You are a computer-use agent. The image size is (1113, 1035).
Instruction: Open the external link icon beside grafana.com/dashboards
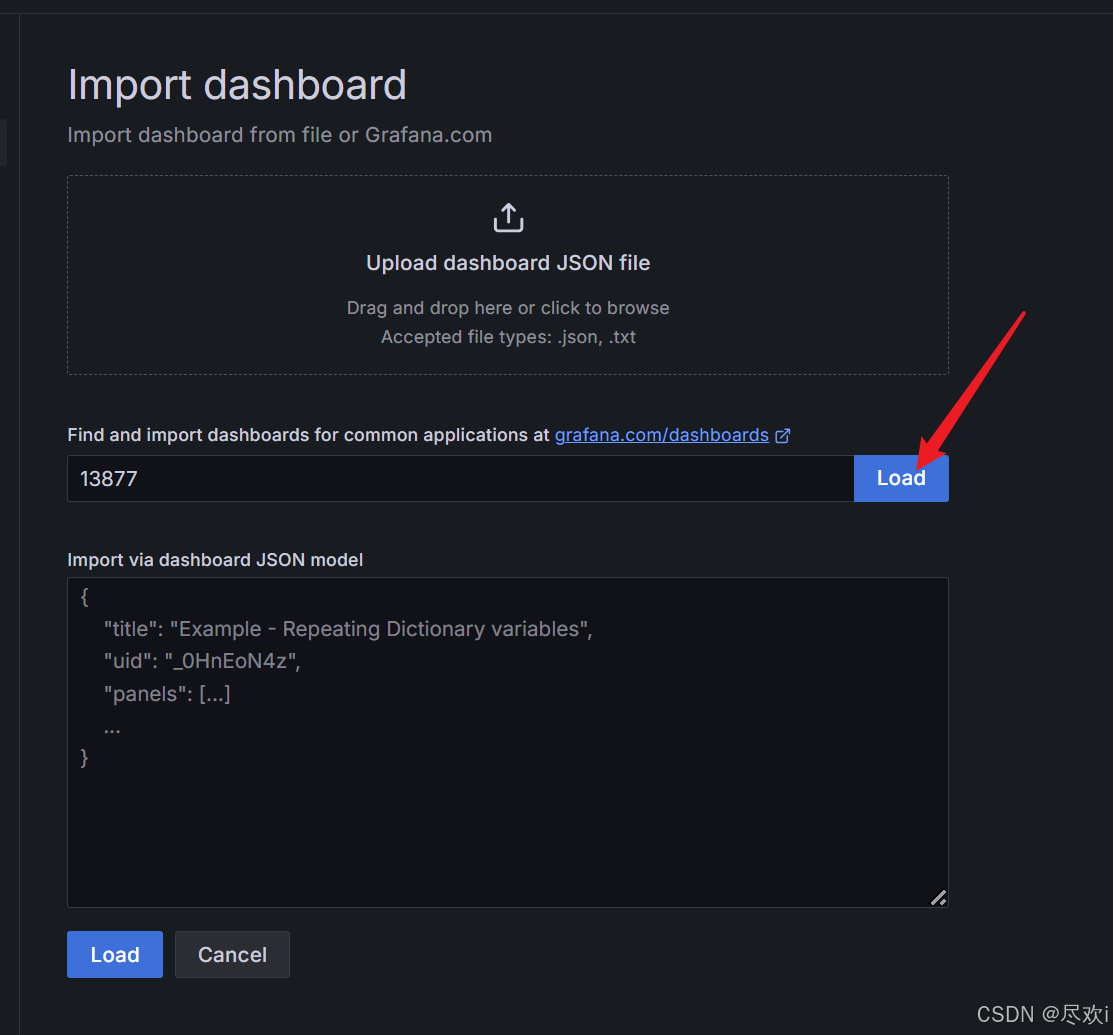click(x=782, y=435)
